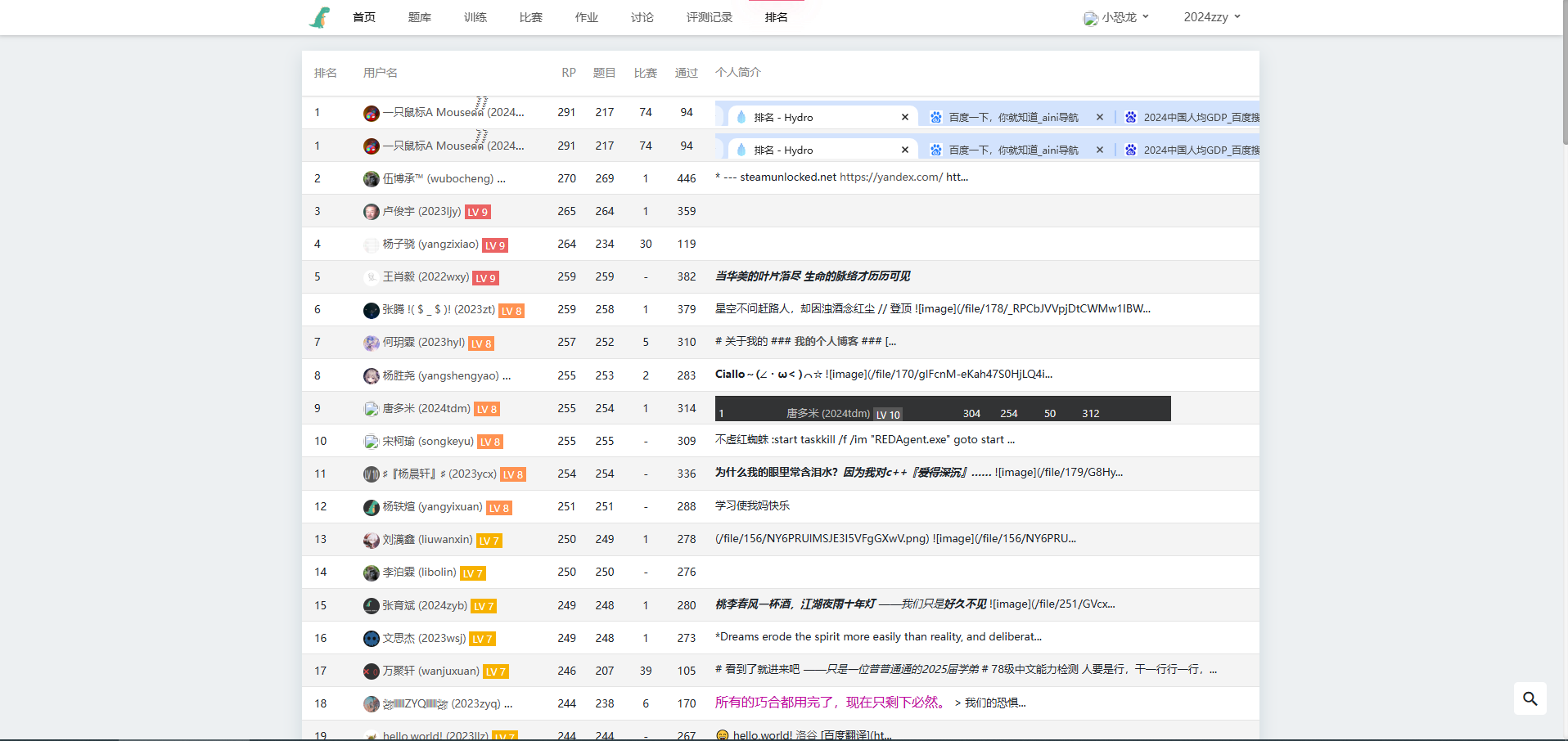Open user profile 李泊霖 (libolin)
The width and height of the screenshot is (1568, 741).
[419, 573]
